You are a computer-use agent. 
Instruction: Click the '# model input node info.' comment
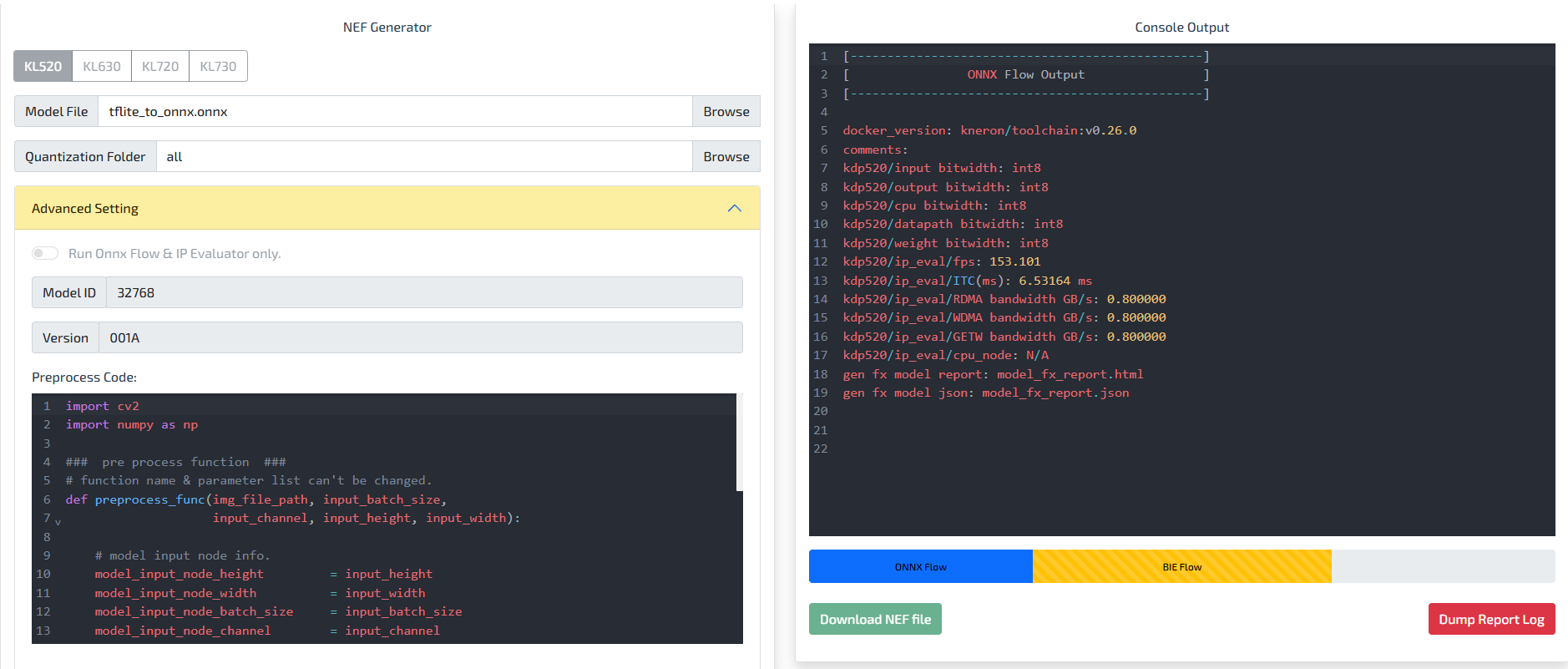[x=182, y=555]
